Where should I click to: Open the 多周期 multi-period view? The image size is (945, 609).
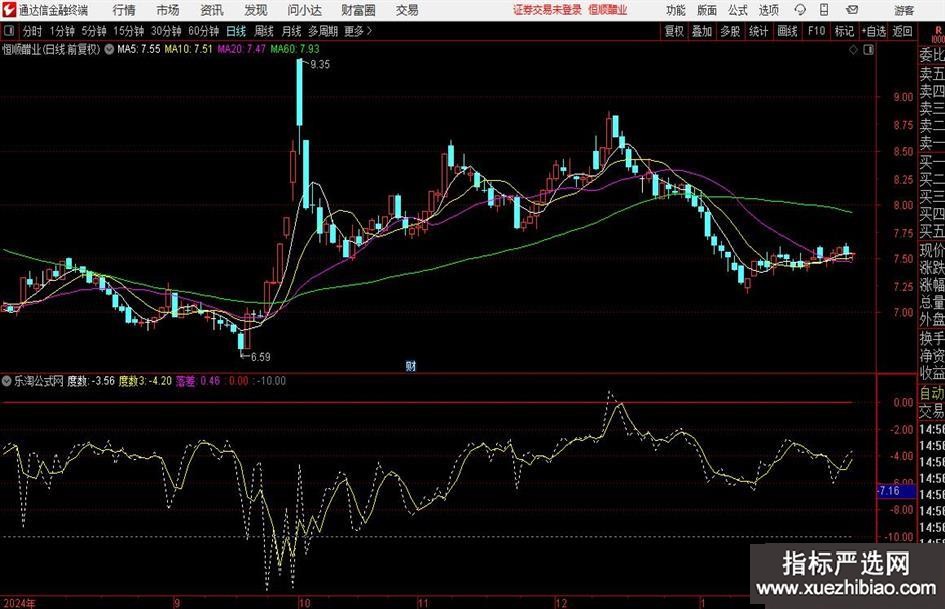(323, 31)
